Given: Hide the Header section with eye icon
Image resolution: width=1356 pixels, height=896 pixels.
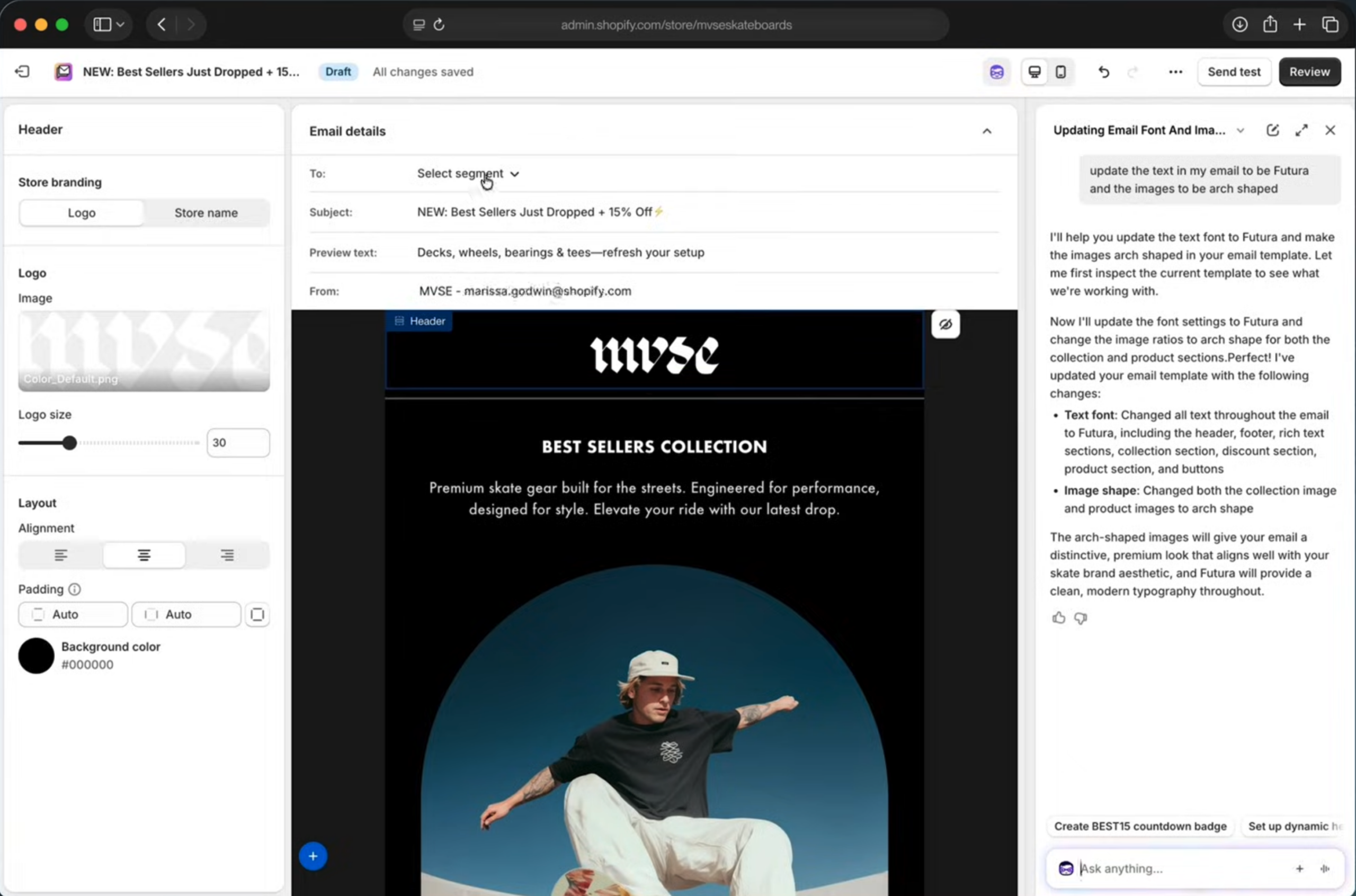Looking at the screenshot, I should click(x=945, y=325).
